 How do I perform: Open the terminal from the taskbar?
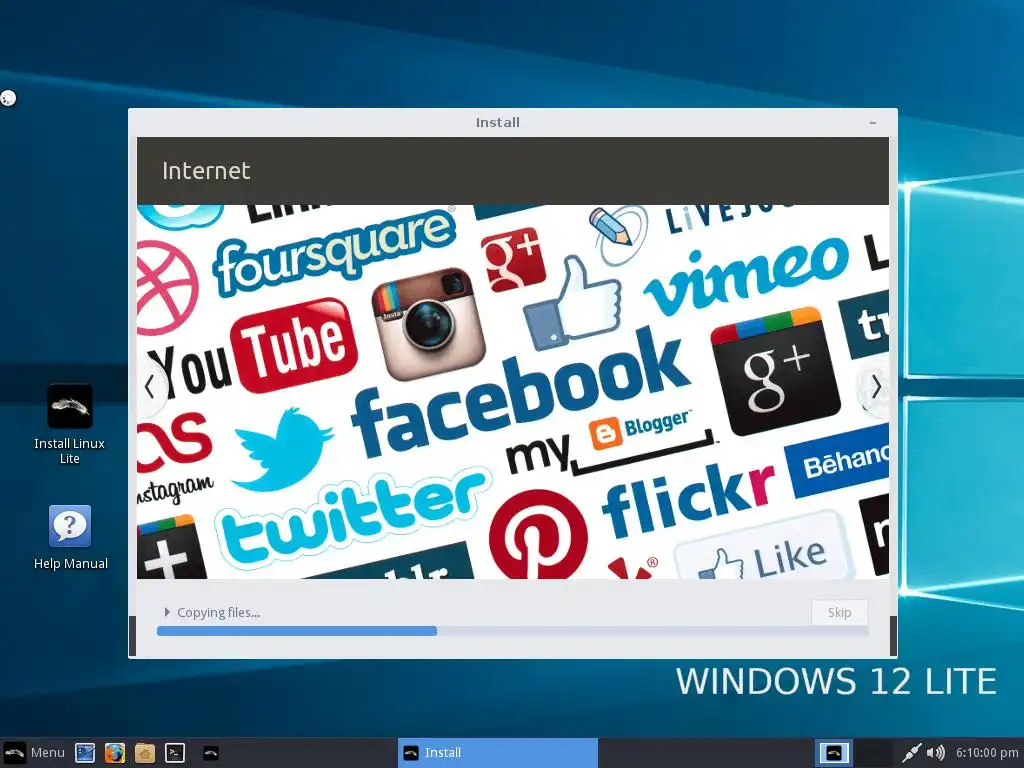click(174, 753)
